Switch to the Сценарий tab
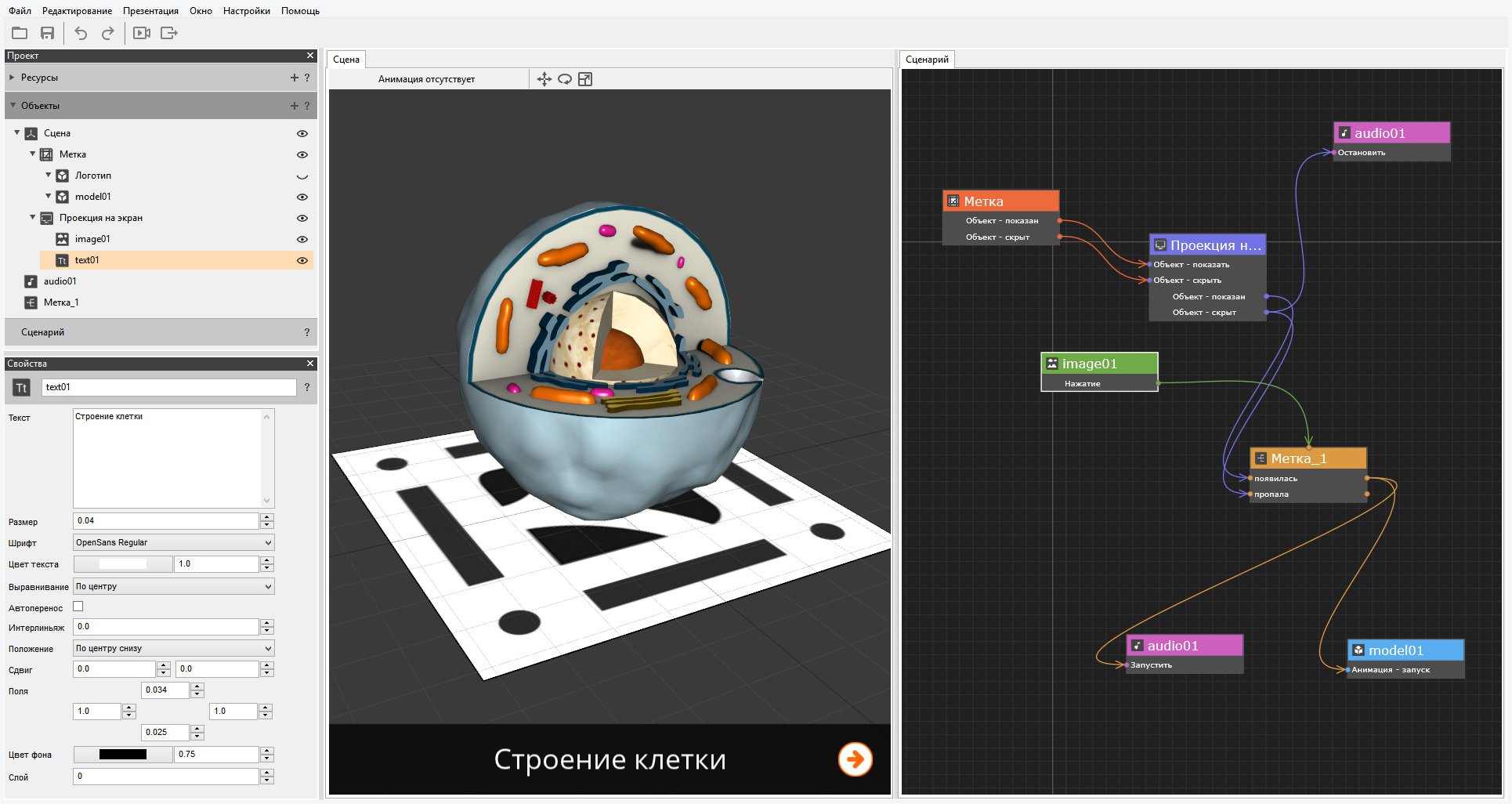The image size is (1512, 804). pos(928,59)
